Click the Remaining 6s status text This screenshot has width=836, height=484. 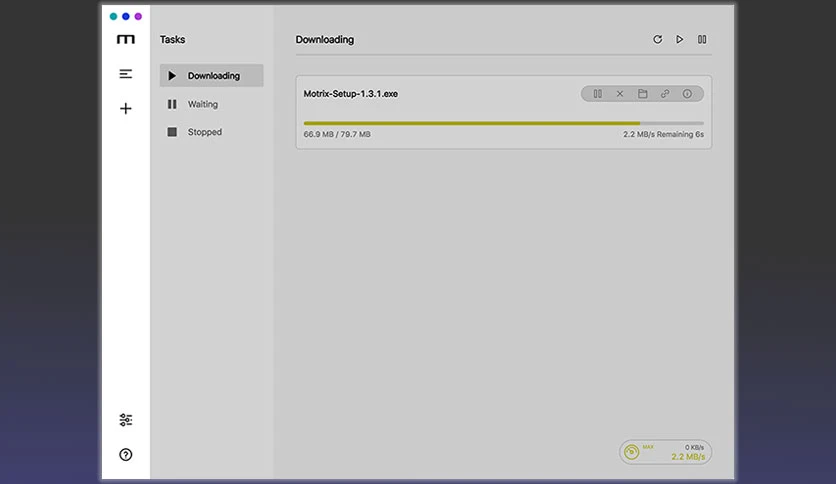(680, 134)
